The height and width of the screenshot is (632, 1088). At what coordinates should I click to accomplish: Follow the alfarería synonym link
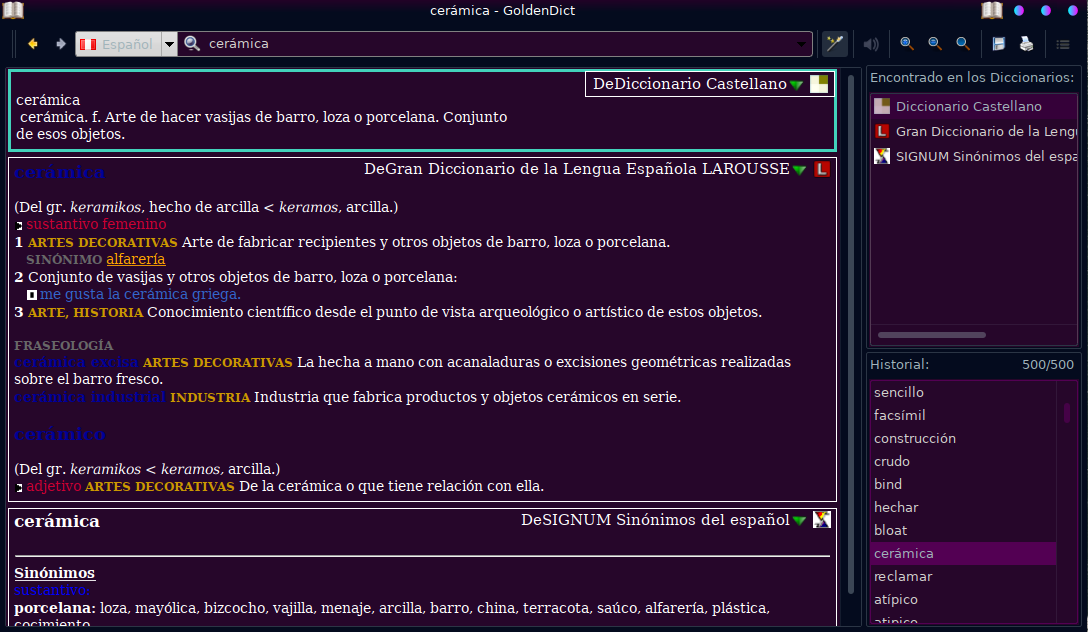point(136,259)
